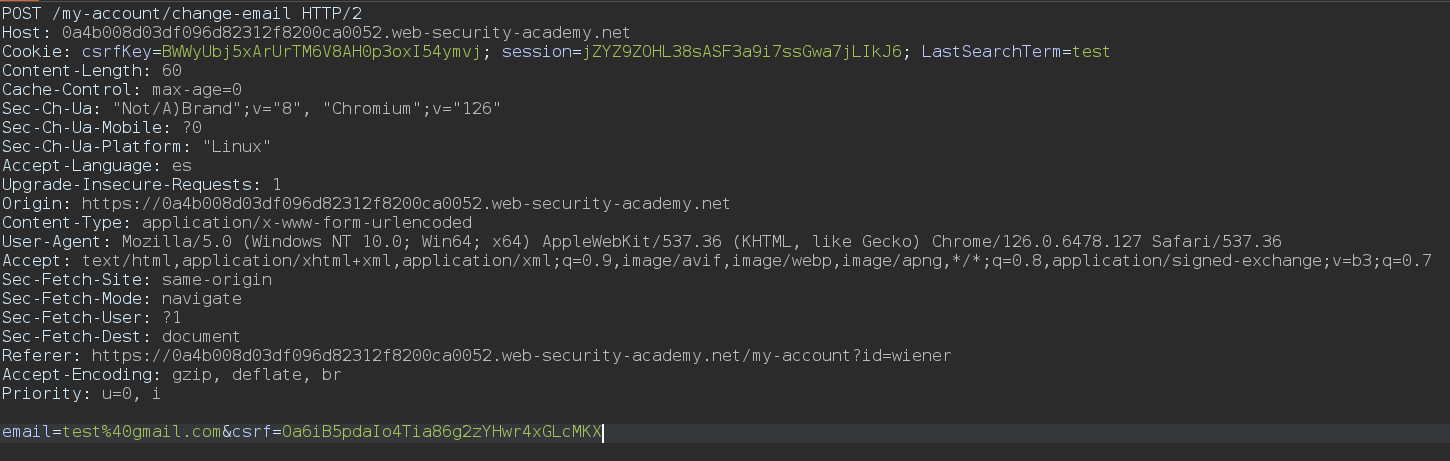Click the Accept header value
This screenshot has height=461, width=1450.
pos(756,260)
